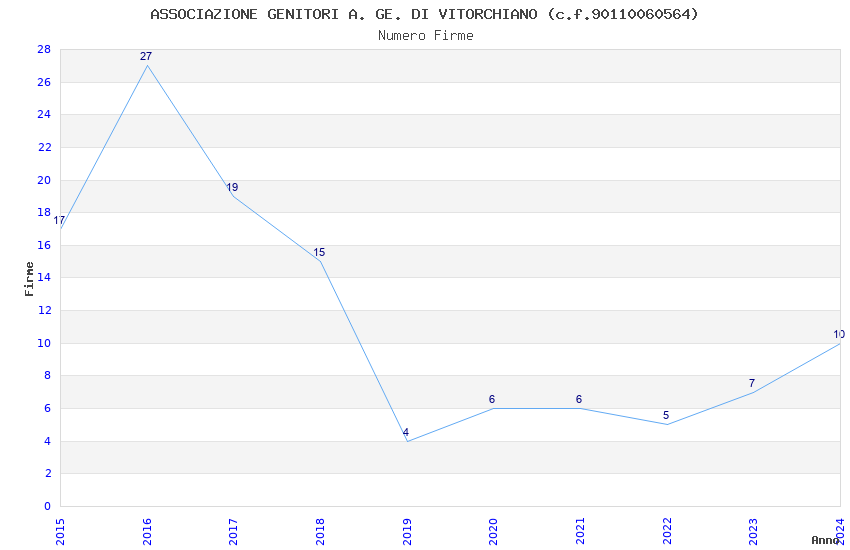Click the y-axis tick value 28
Screen dimensions: 850x550
click(x=44, y=49)
